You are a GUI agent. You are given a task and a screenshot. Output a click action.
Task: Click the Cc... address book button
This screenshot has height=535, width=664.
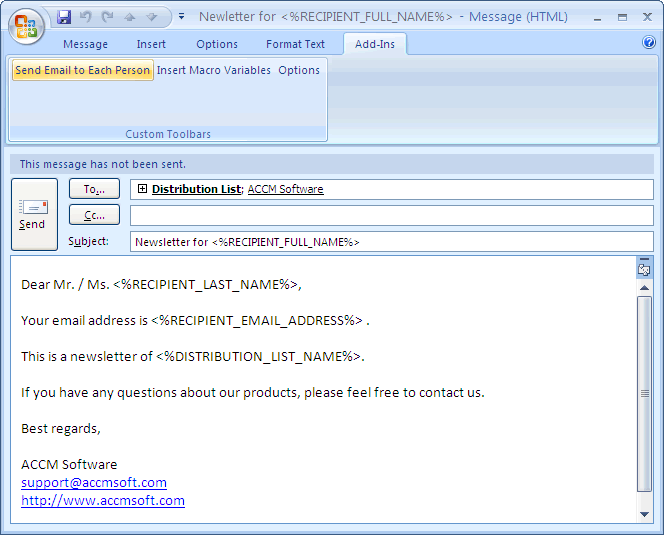tap(94, 215)
